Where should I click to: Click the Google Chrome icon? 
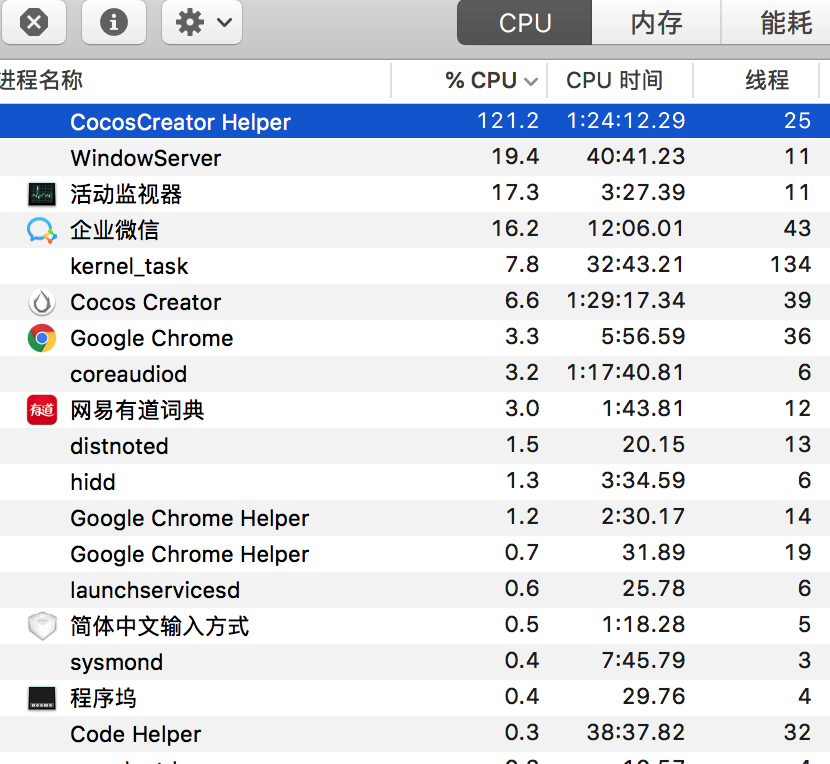(x=41, y=338)
